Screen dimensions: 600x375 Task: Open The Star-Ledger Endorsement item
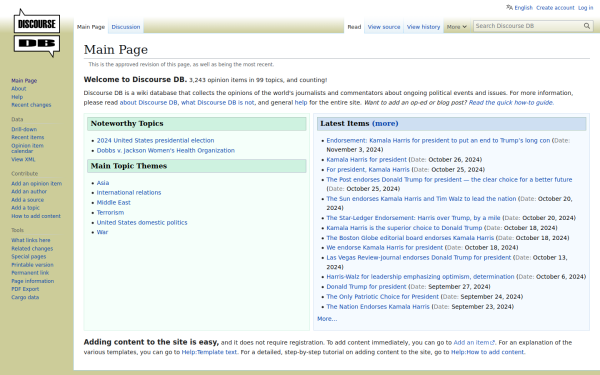(x=413, y=218)
